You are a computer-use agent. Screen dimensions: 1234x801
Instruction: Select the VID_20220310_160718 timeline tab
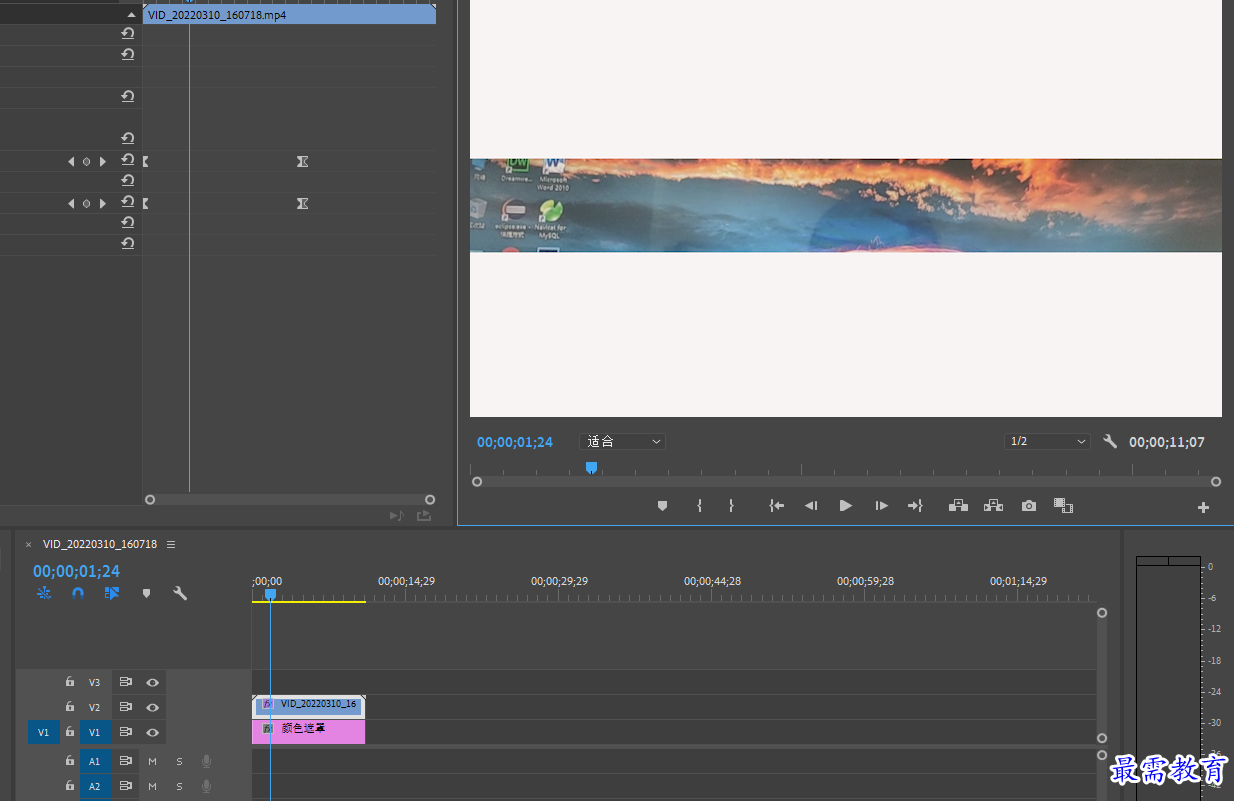100,544
